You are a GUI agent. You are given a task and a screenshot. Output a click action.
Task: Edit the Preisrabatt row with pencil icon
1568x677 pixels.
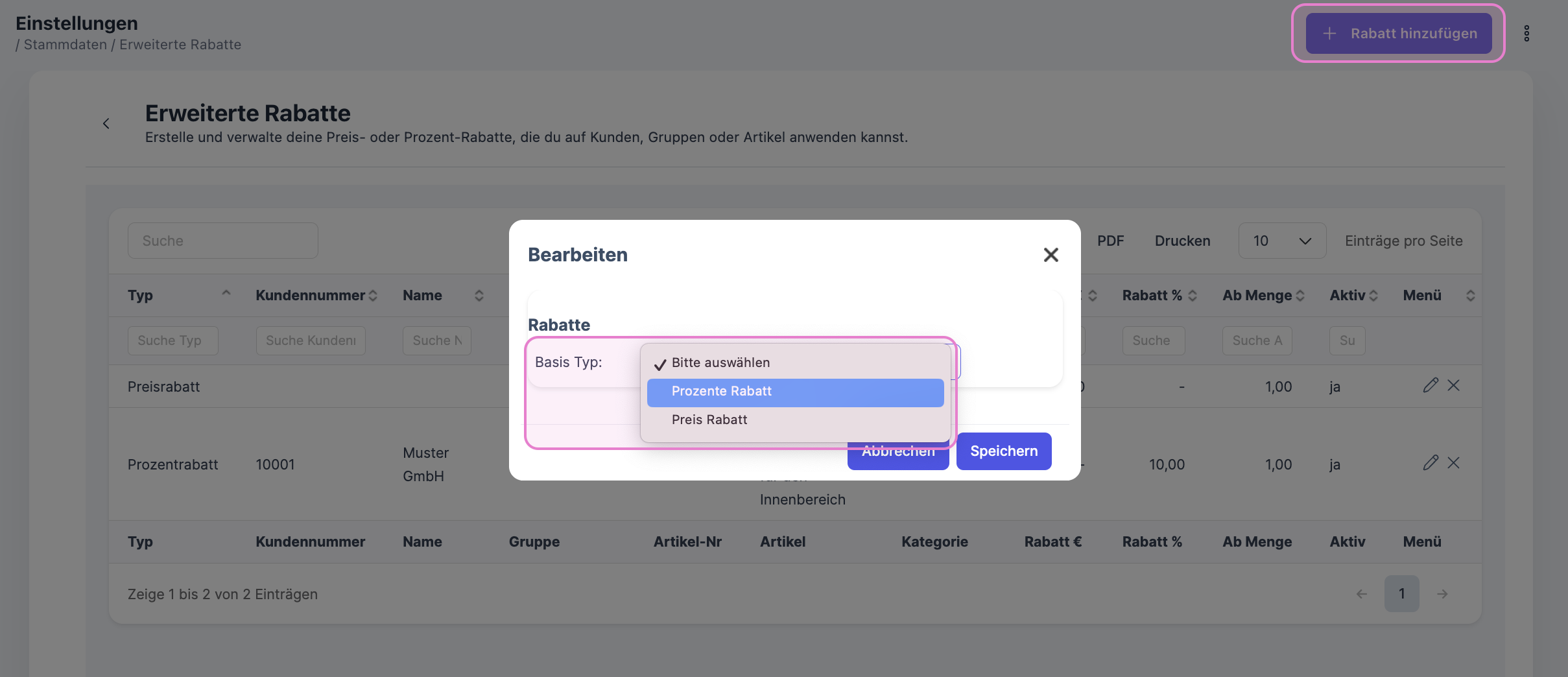(1431, 385)
